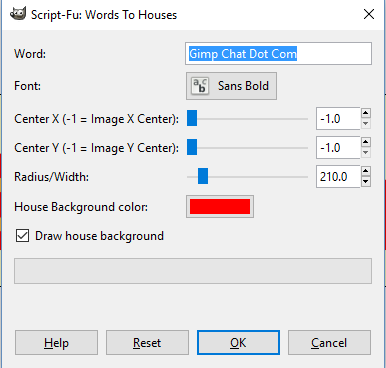
Task: Click the Center Y value field
Action: coord(338,147)
